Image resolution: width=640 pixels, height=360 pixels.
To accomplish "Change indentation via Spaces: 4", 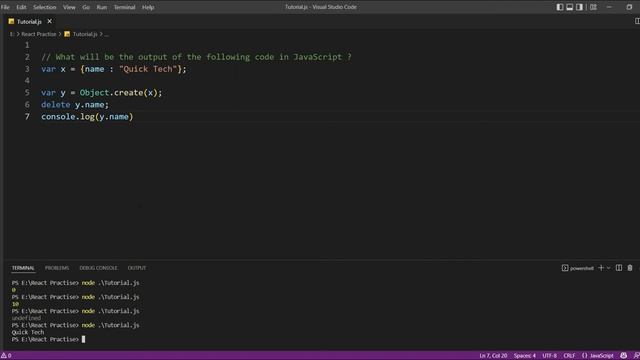I will pyautogui.click(x=524, y=356).
